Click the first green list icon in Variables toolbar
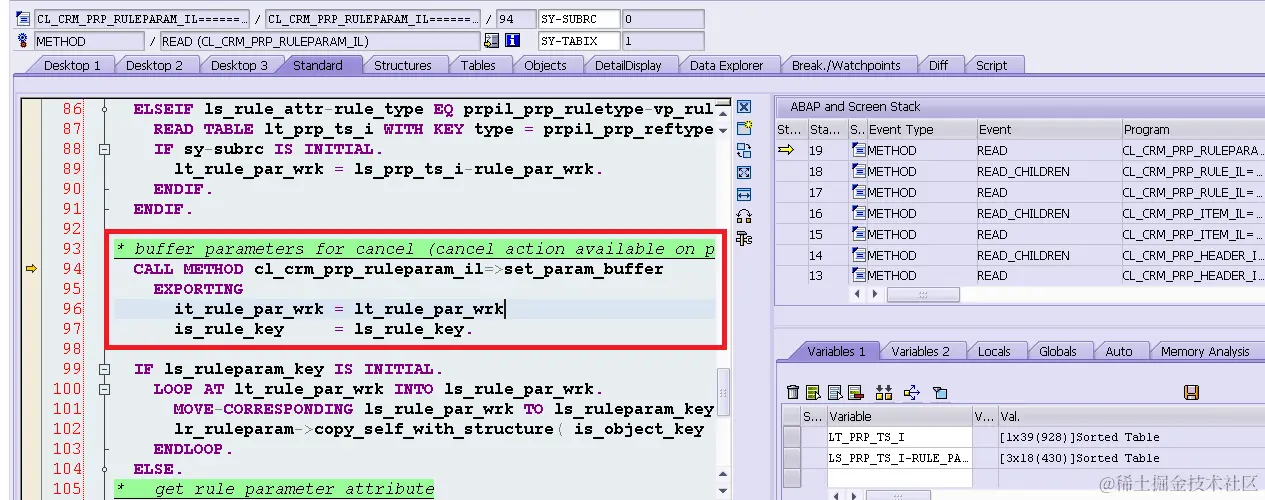Screen dimensions: 1265x500 pyautogui.click(x=814, y=393)
